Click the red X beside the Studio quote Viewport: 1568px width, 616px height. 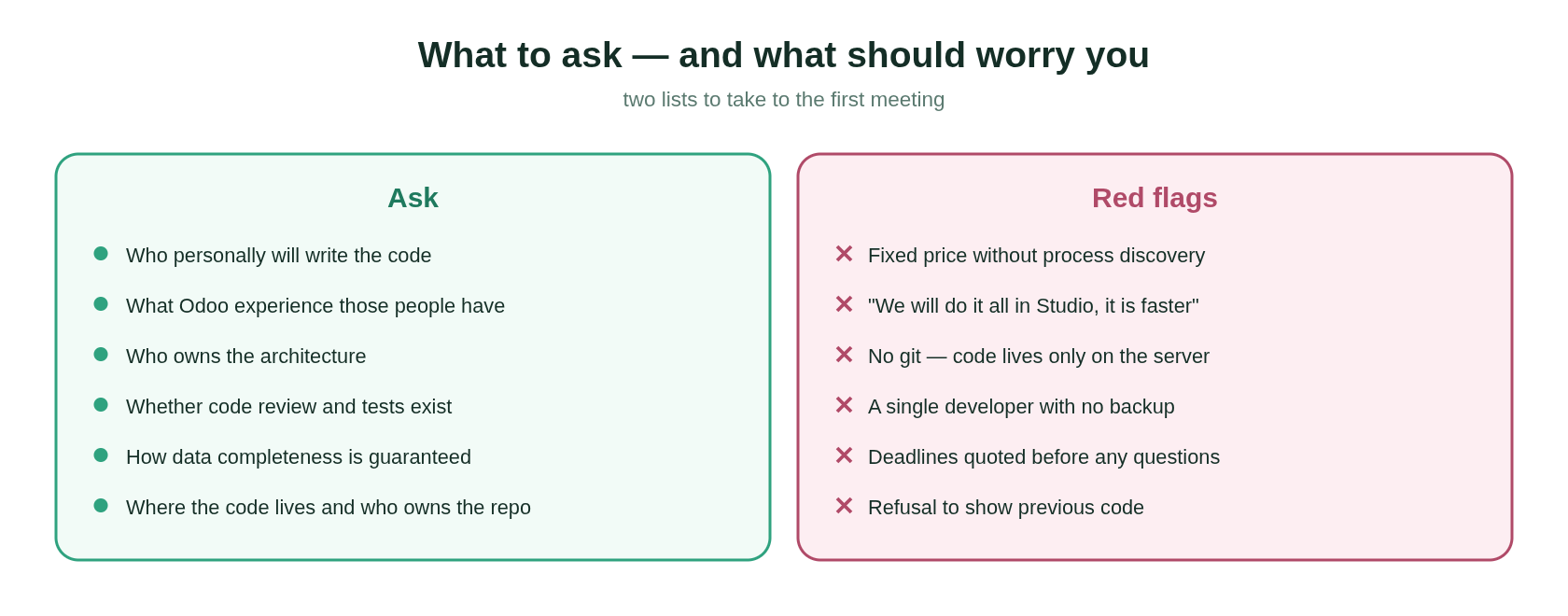click(x=844, y=304)
